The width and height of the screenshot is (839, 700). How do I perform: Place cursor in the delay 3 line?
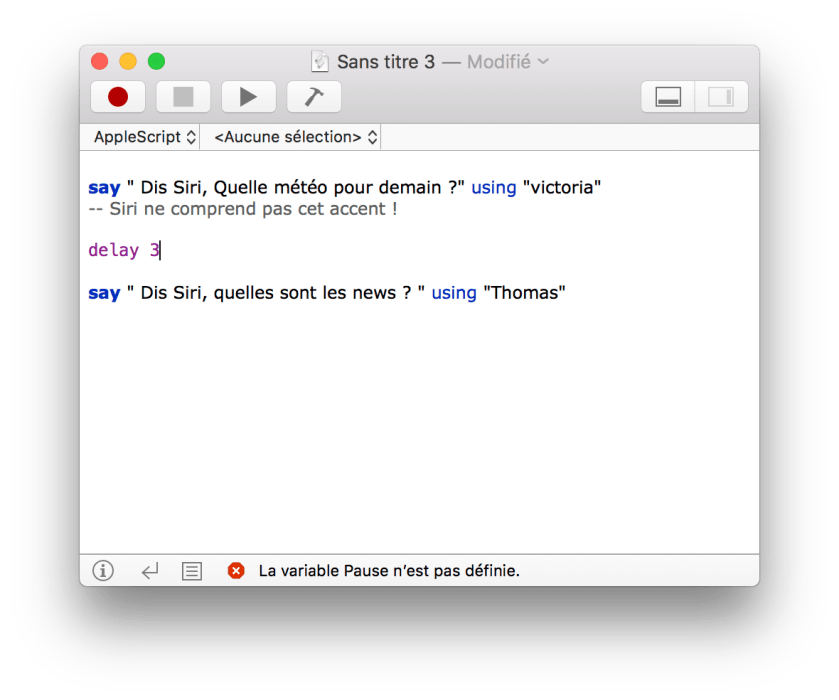124,251
